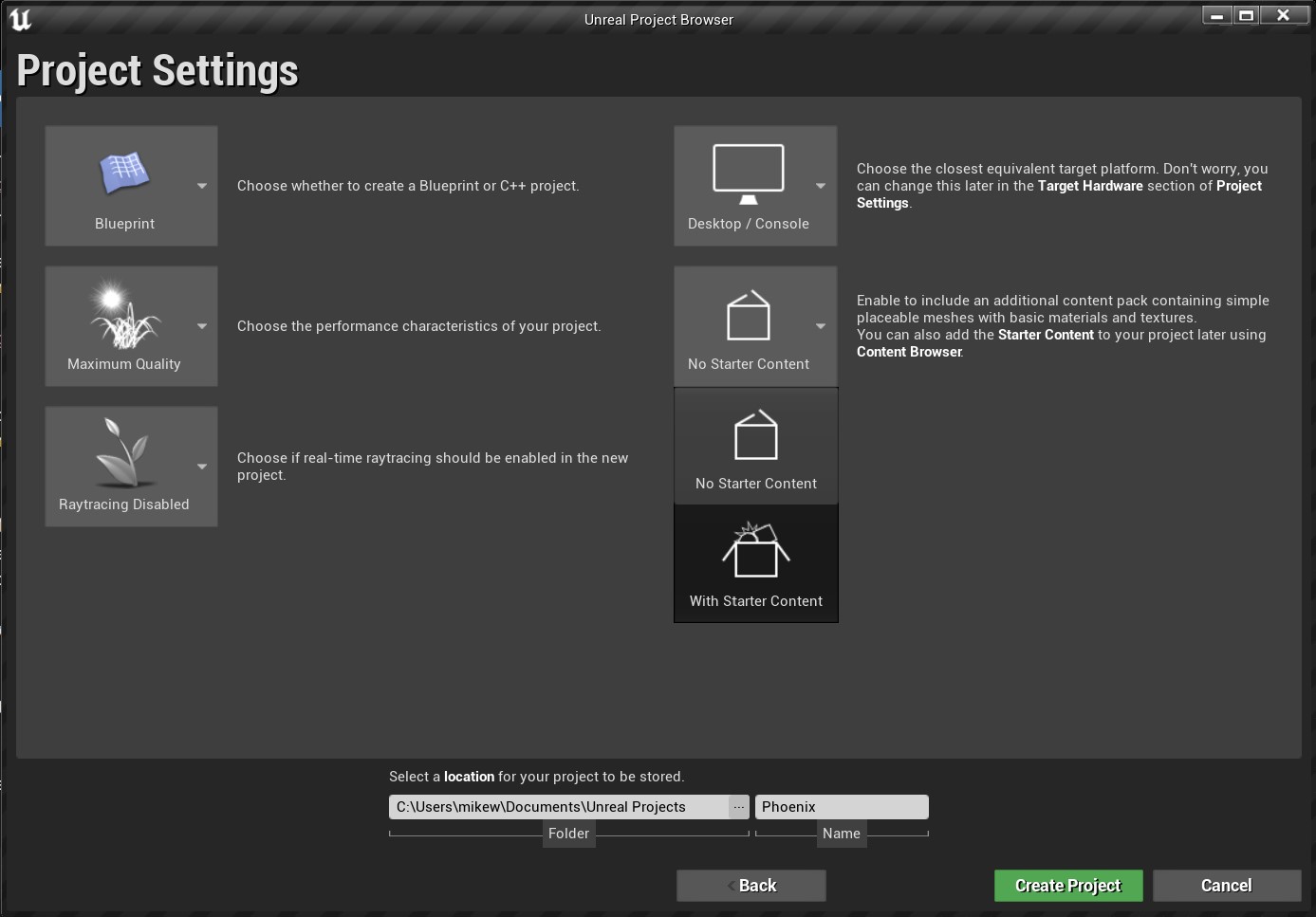Cancel the project creation
Viewport: 1316px width, 917px height.
(x=1226, y=886)
